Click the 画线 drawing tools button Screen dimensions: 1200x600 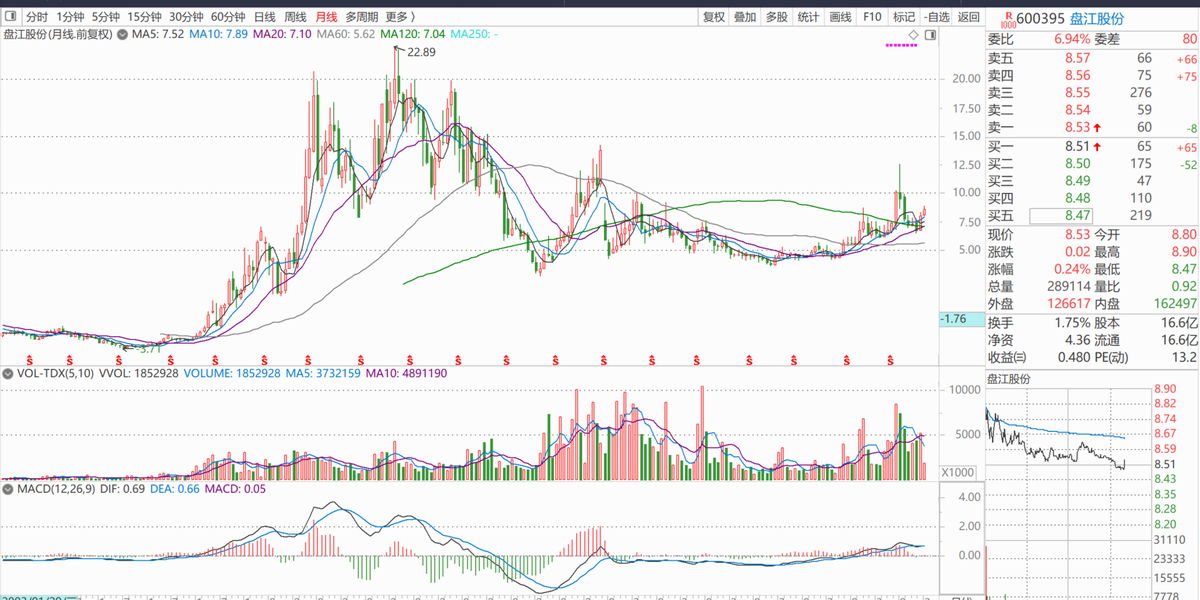click(840, 17)
